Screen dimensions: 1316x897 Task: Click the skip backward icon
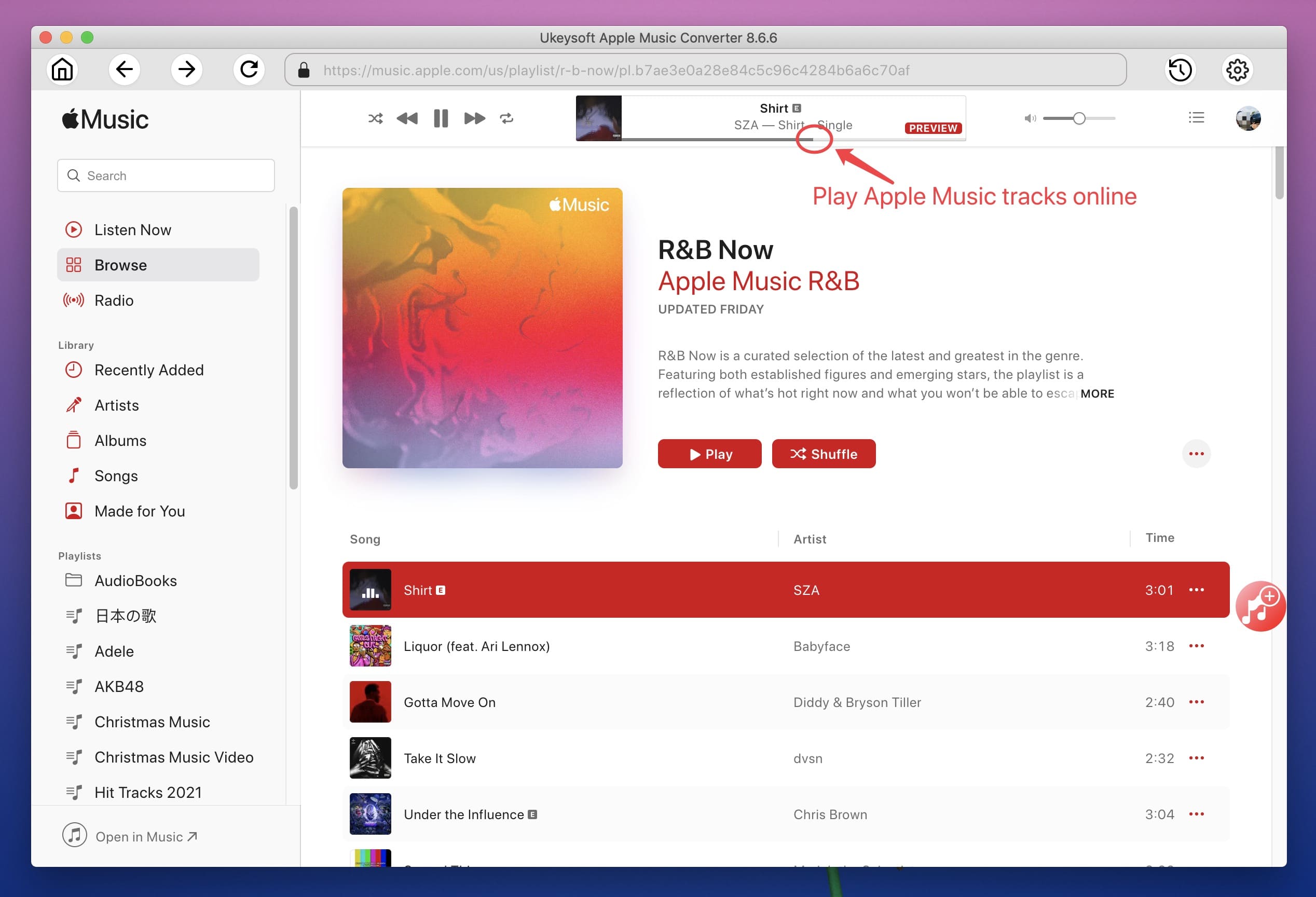pyautogui.click(x=407, y=118)
